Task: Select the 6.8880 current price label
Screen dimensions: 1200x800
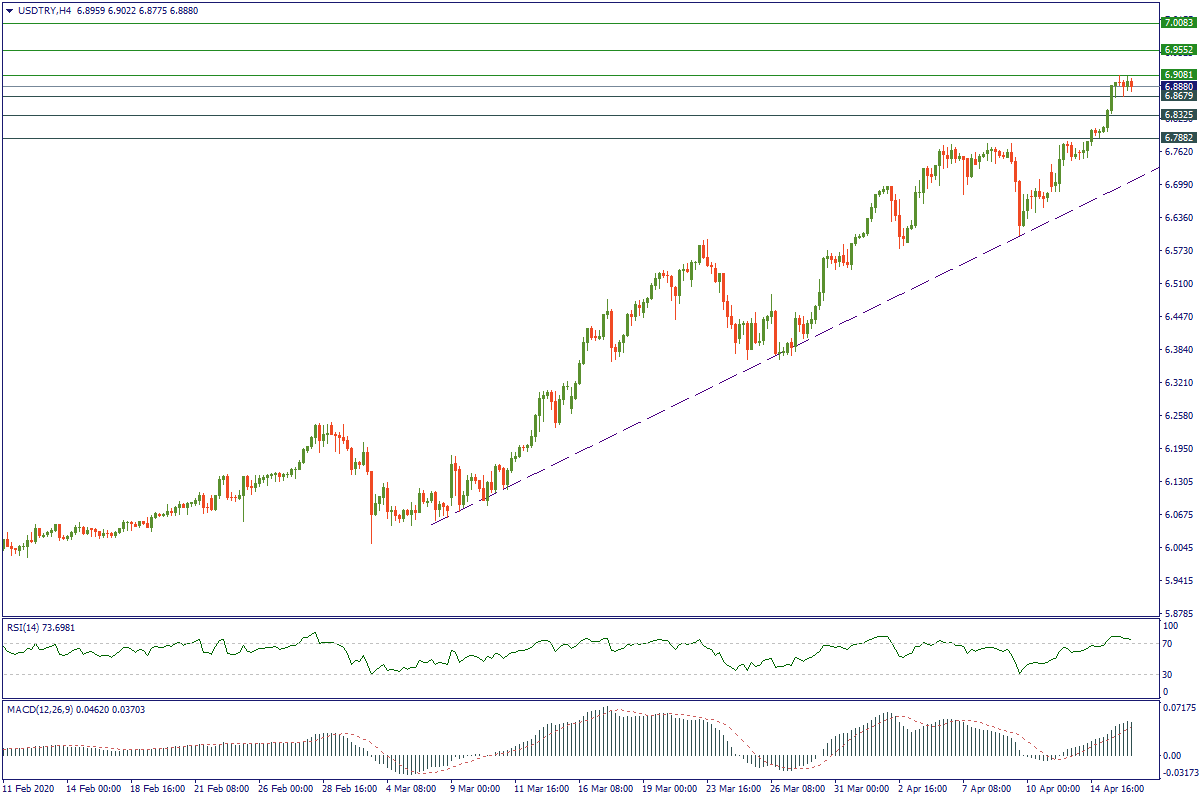Action: [x=1178, y=87]
